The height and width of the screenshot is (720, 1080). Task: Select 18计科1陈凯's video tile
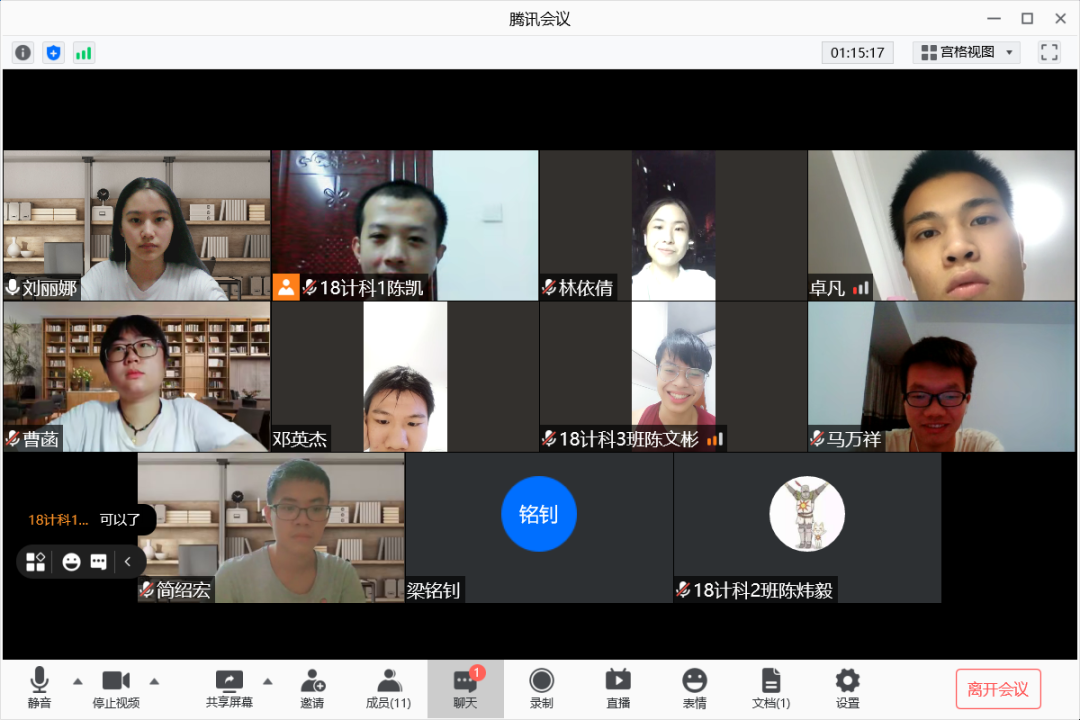405,225
